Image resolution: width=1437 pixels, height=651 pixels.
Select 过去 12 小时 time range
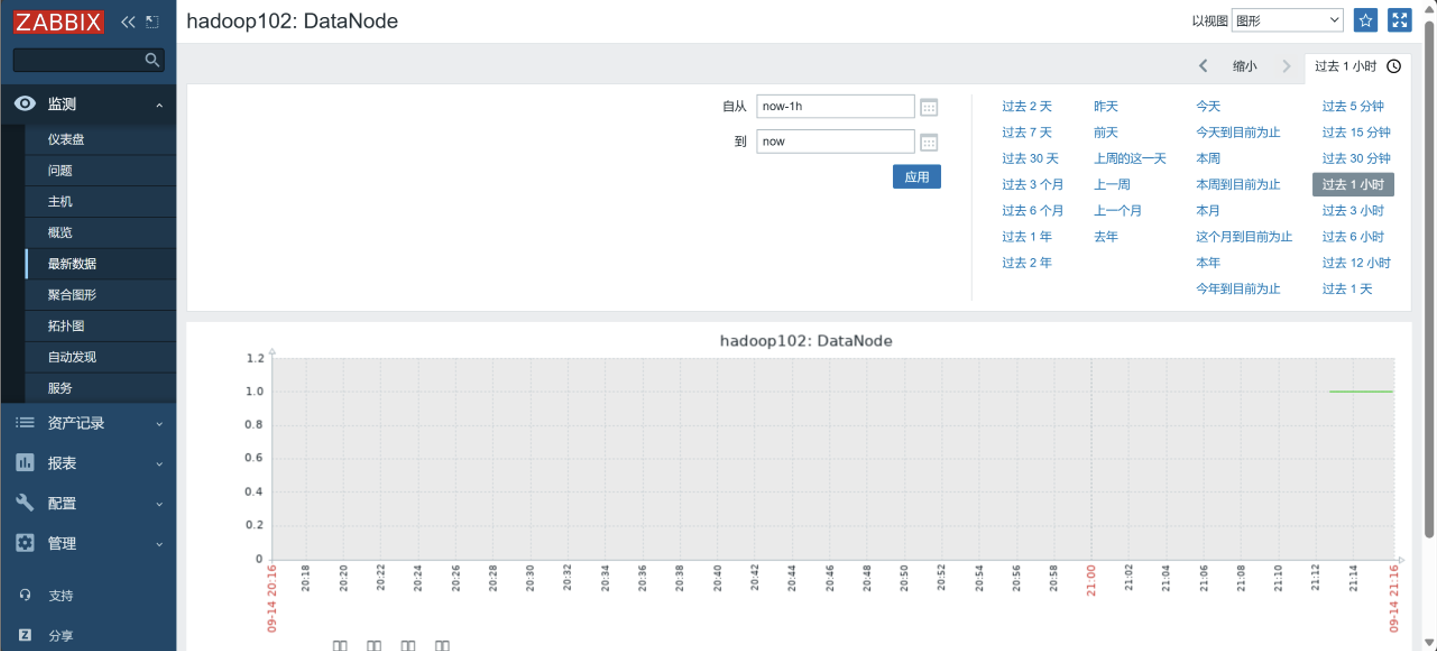(1356, 262)
